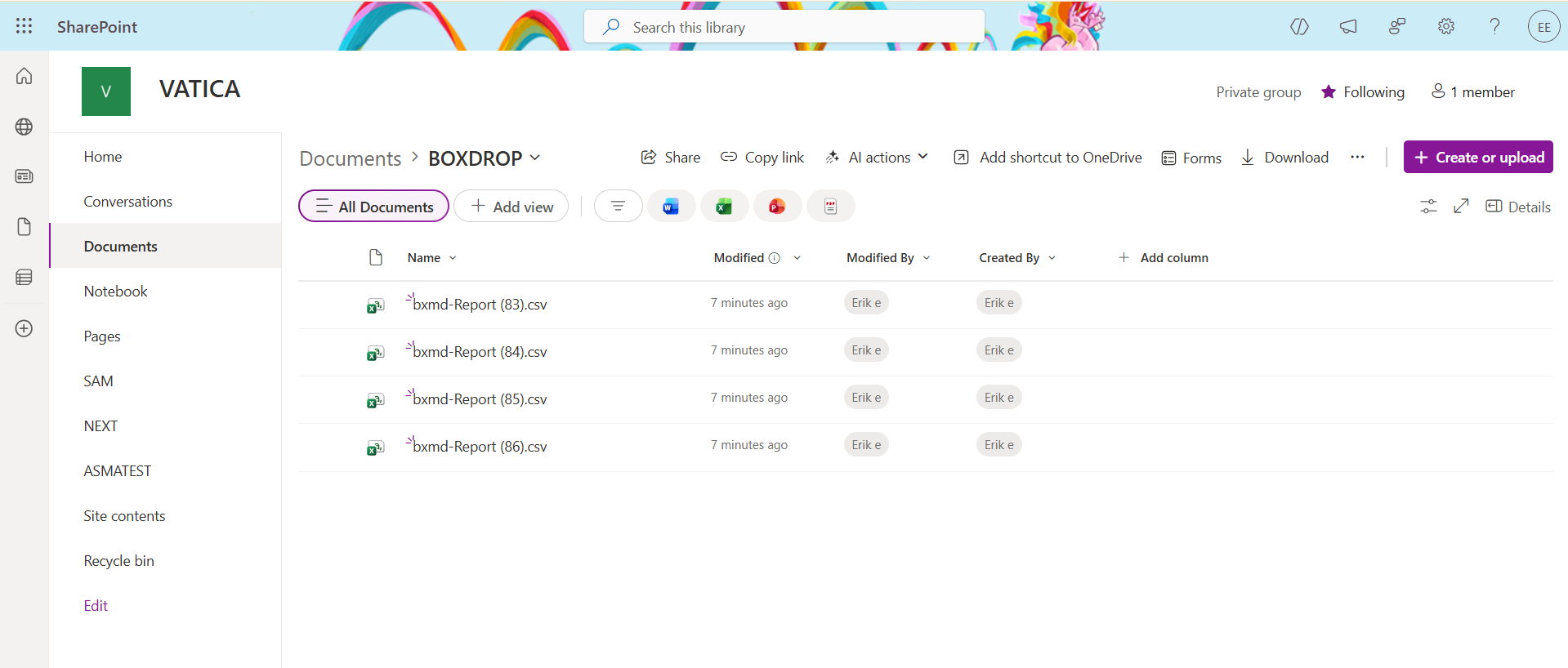Open My sites globe icon
The image size is (1568, 668).
tap(25, 127)
